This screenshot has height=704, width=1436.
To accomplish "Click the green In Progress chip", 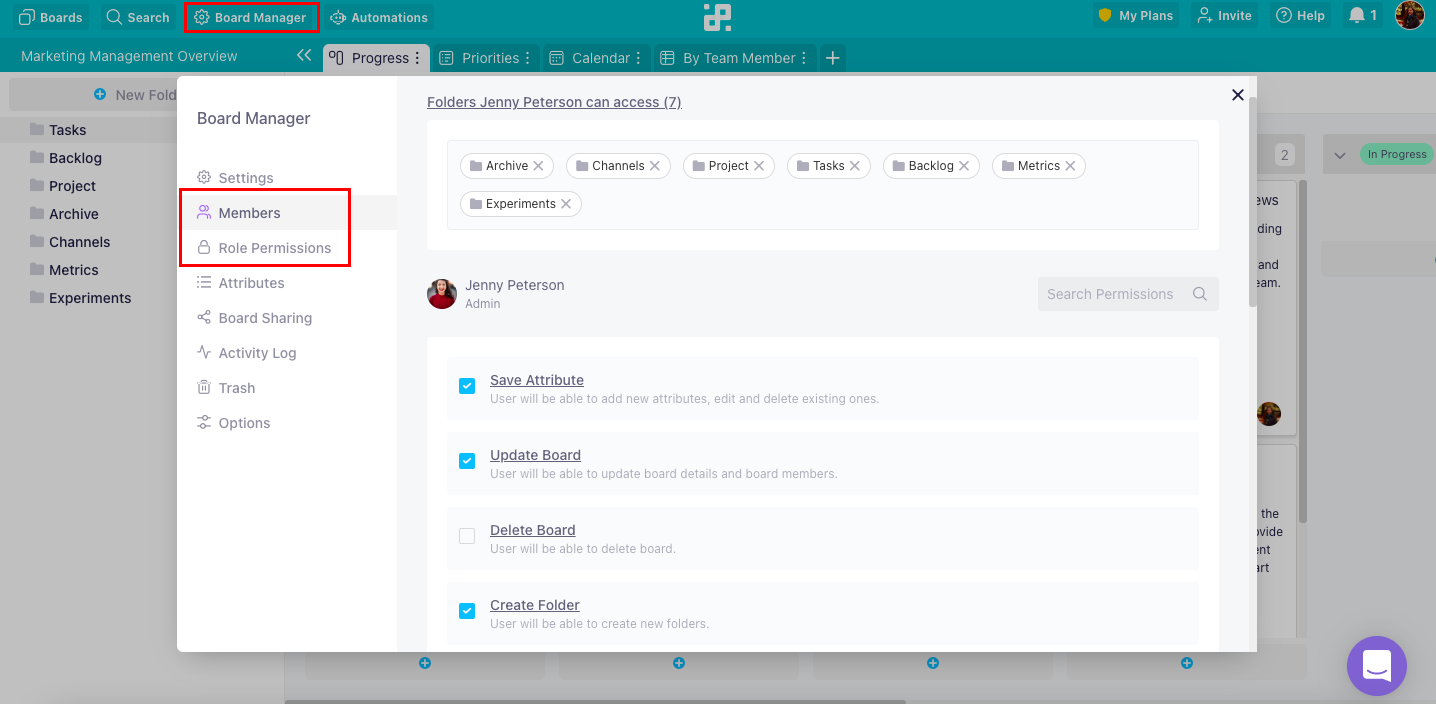I will (x=1396, y=154).
